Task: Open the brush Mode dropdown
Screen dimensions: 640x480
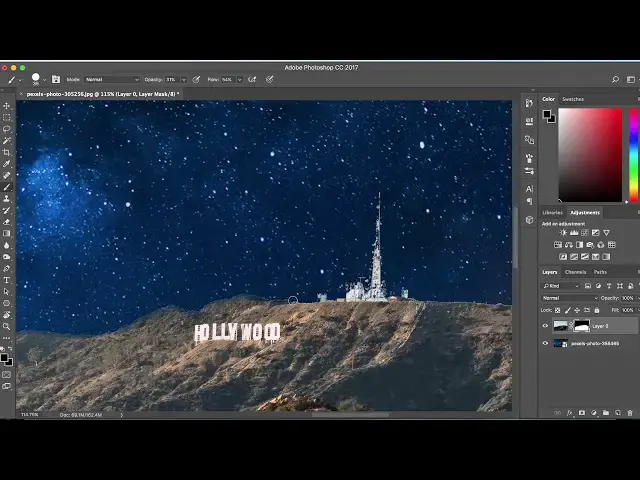Action: point(111,79)
